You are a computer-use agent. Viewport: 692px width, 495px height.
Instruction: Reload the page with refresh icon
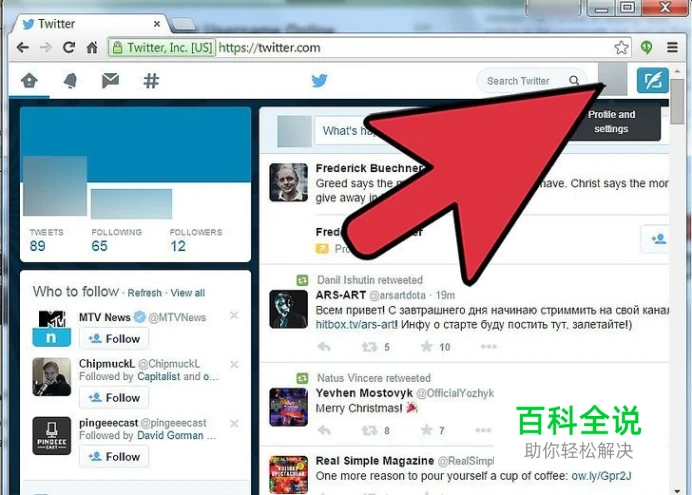[69, 47]
